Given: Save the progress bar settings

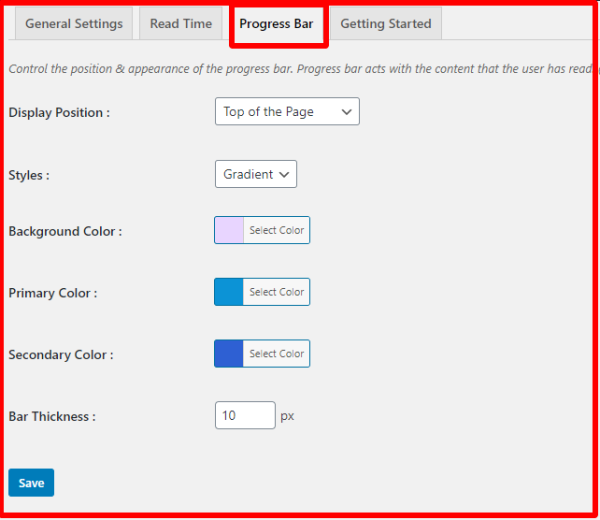Looking at the screenshot, I should coord(31,483).
